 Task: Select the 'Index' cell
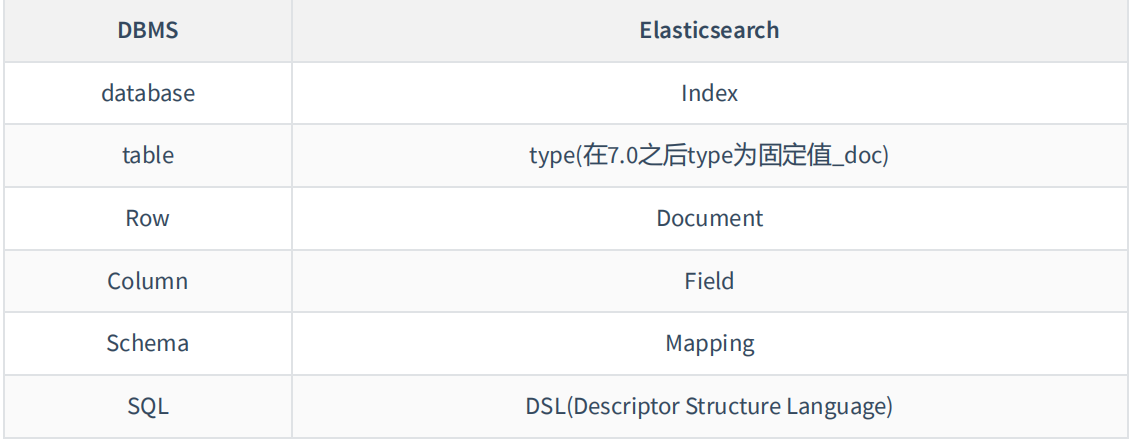click(709, 93)
